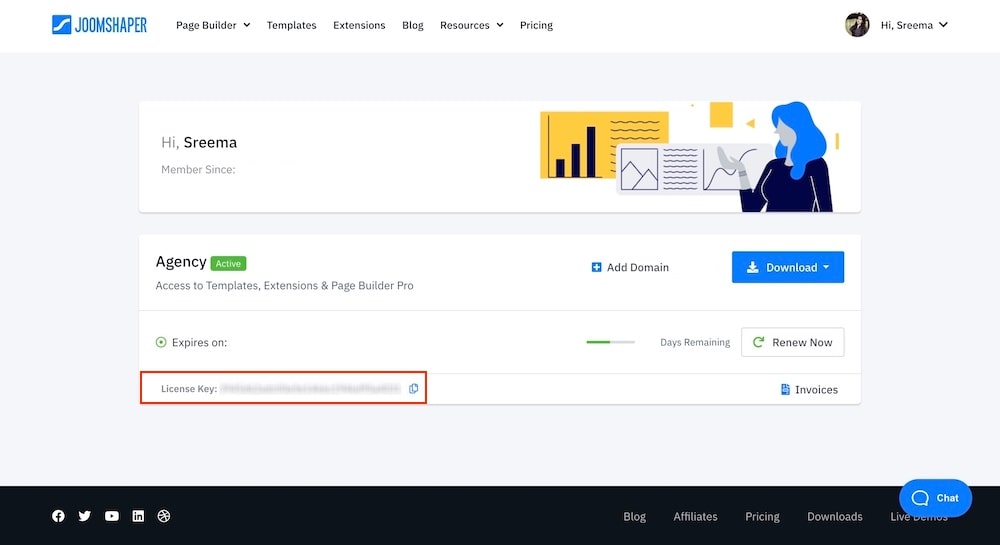Open the YouTube icon in the footer
Image resolution: width=1000 pixels, height=545 pixels.
click(x=112, y=516)
